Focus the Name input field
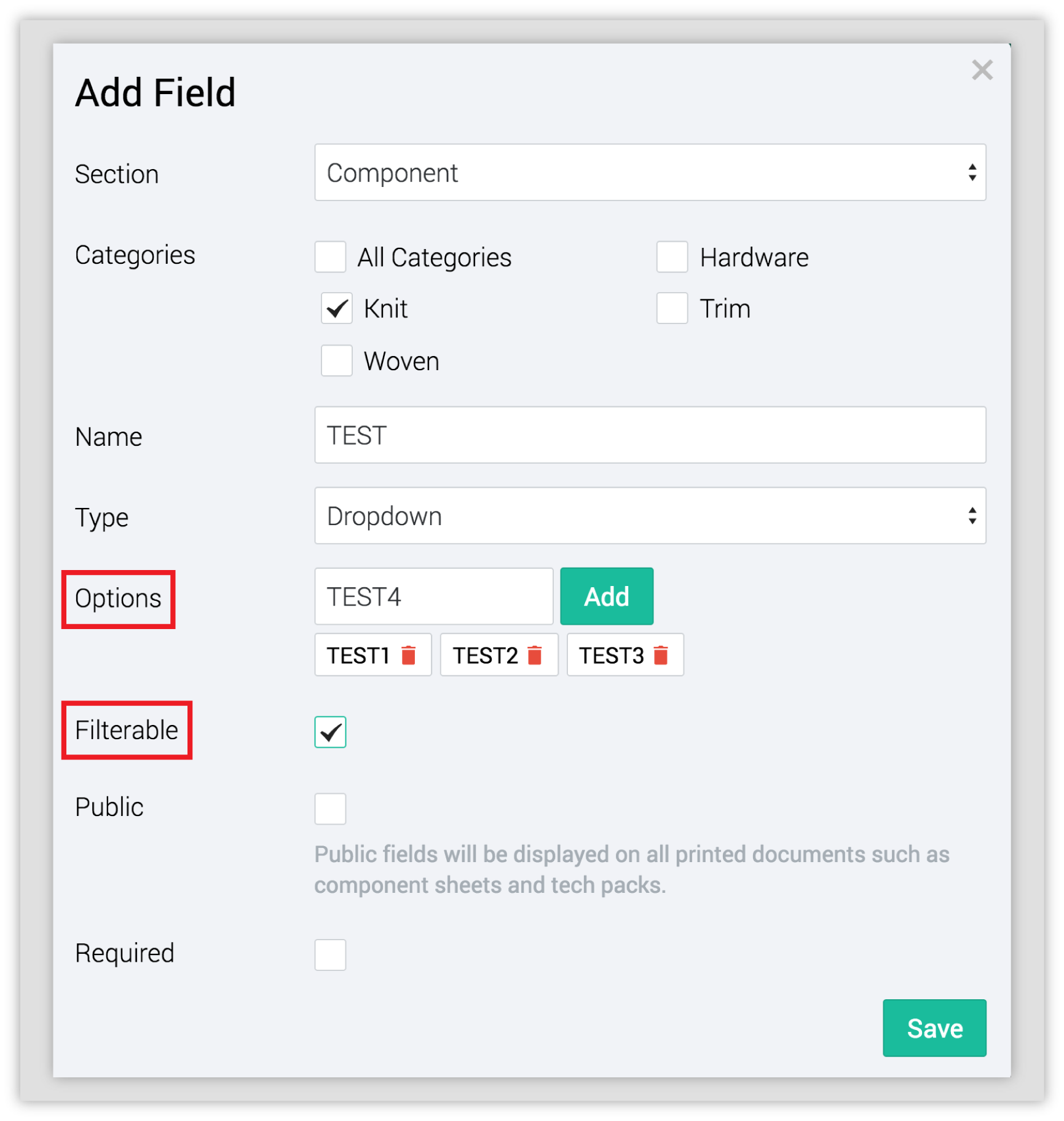Viewport: 1064px width, 1121px height. click(650, 435)
